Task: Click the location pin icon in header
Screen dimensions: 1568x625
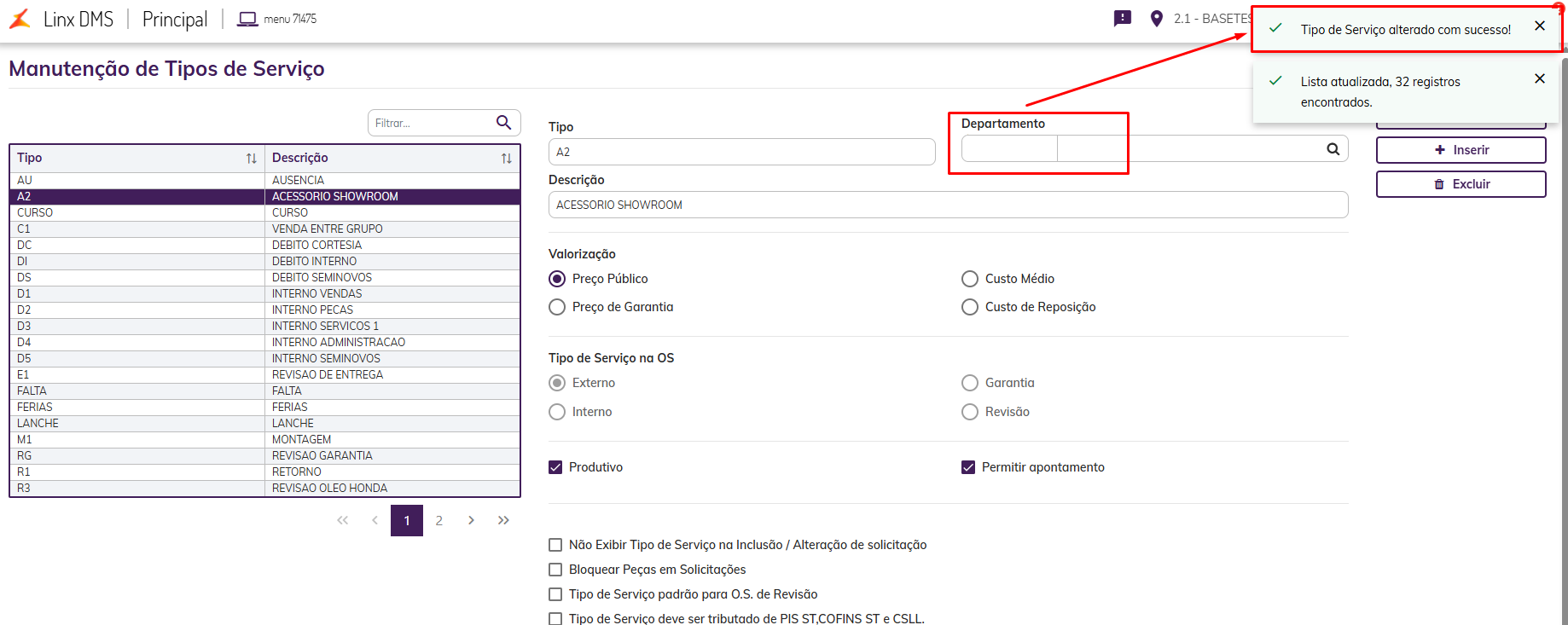Action: 1156,19
